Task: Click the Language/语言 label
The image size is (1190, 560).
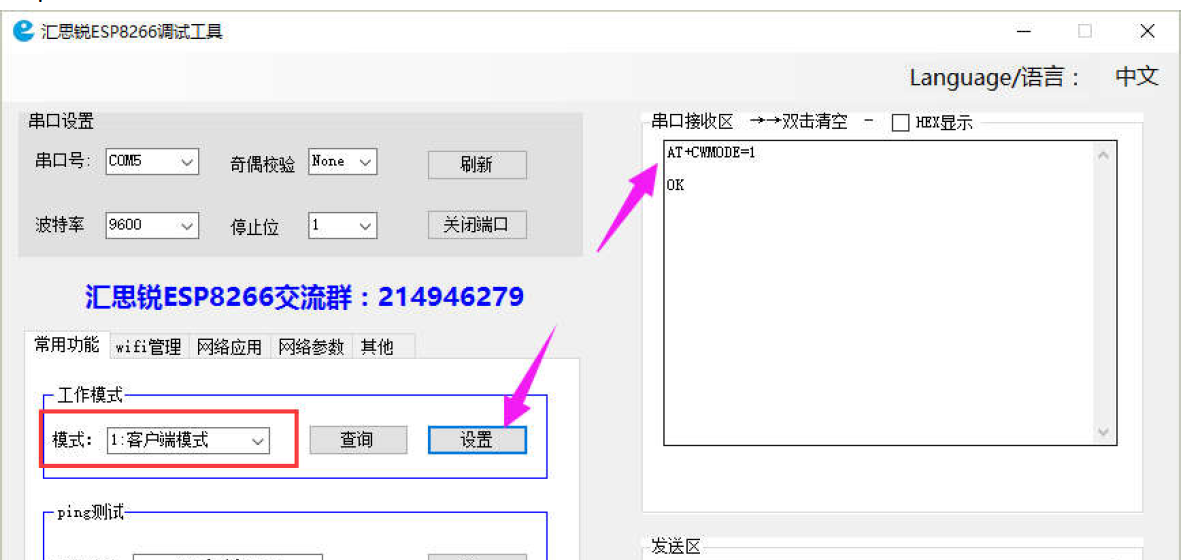Action: [x=995, y=77]
